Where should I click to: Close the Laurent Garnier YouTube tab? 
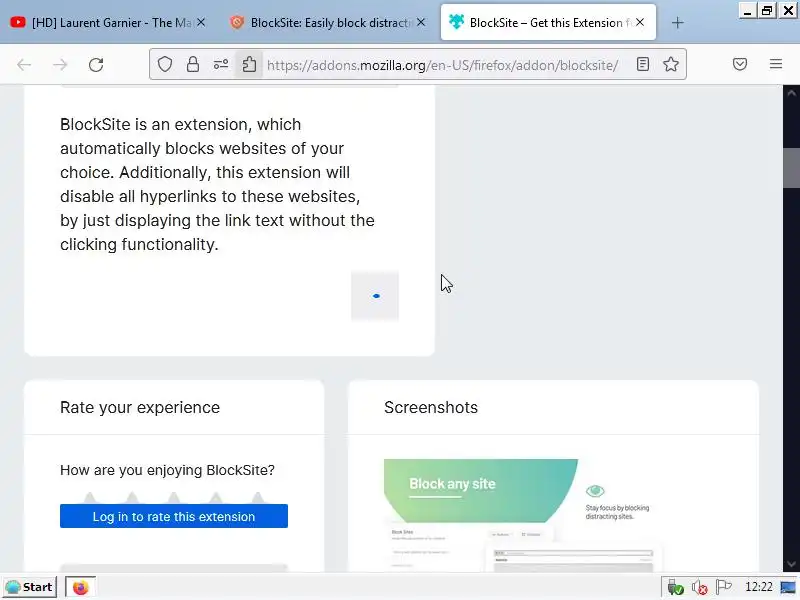pyautogui.click(x=201, y=22)
